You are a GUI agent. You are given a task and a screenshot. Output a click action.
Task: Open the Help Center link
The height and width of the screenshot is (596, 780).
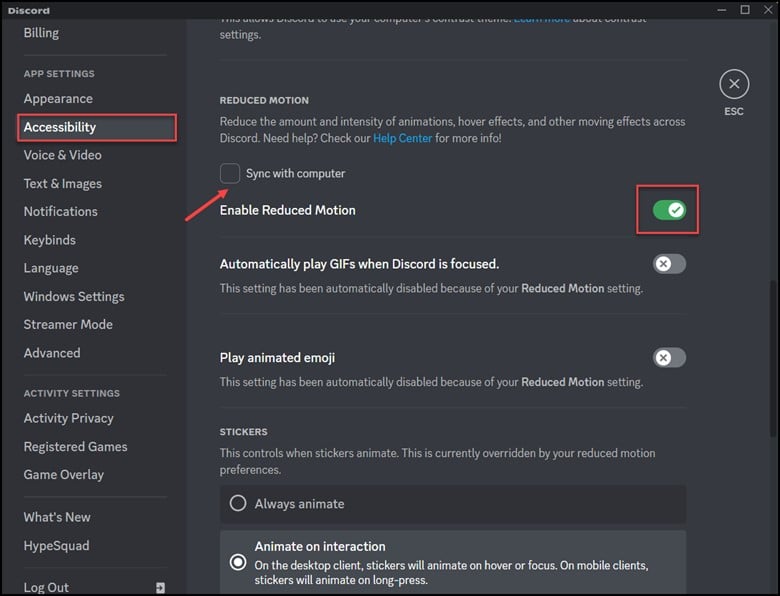tap(402, 138)
